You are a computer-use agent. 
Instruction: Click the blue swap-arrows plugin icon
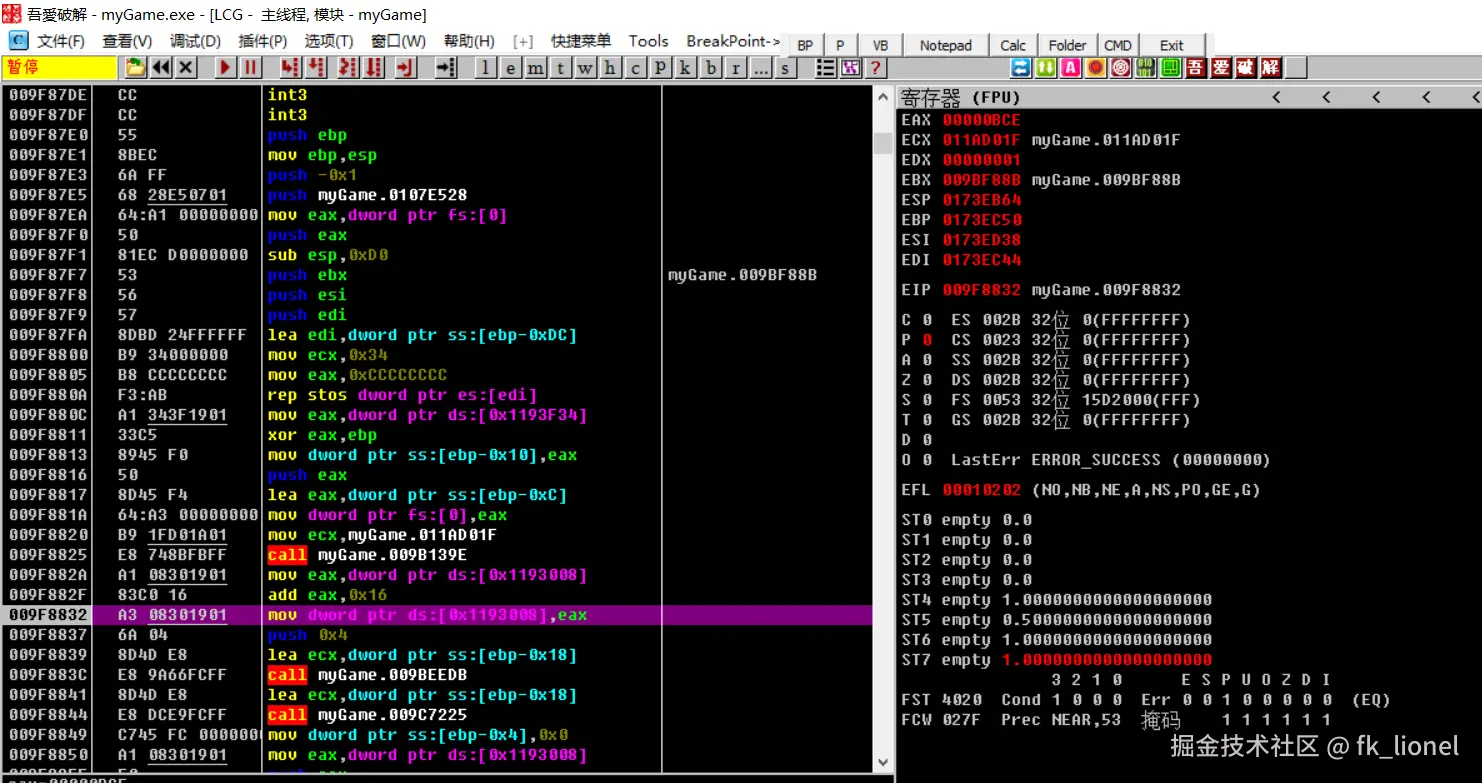pos(1021,67)
